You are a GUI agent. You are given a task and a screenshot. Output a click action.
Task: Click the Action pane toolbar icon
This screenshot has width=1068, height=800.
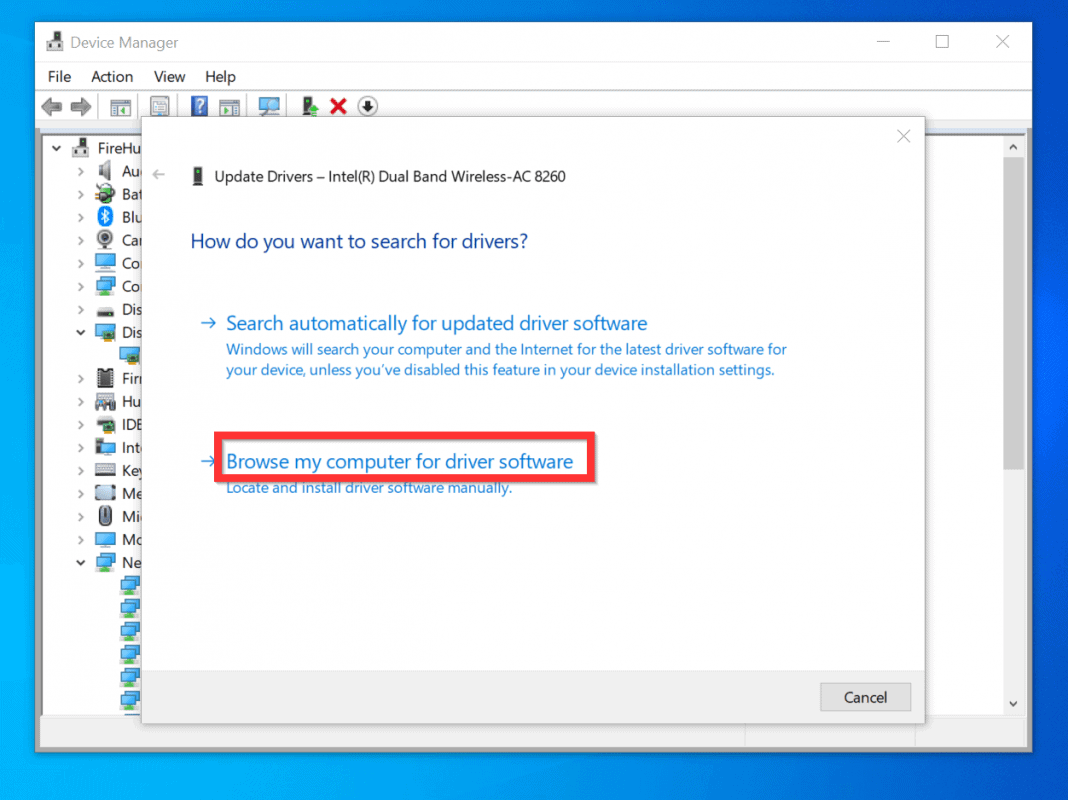click(x=230, y=106)
